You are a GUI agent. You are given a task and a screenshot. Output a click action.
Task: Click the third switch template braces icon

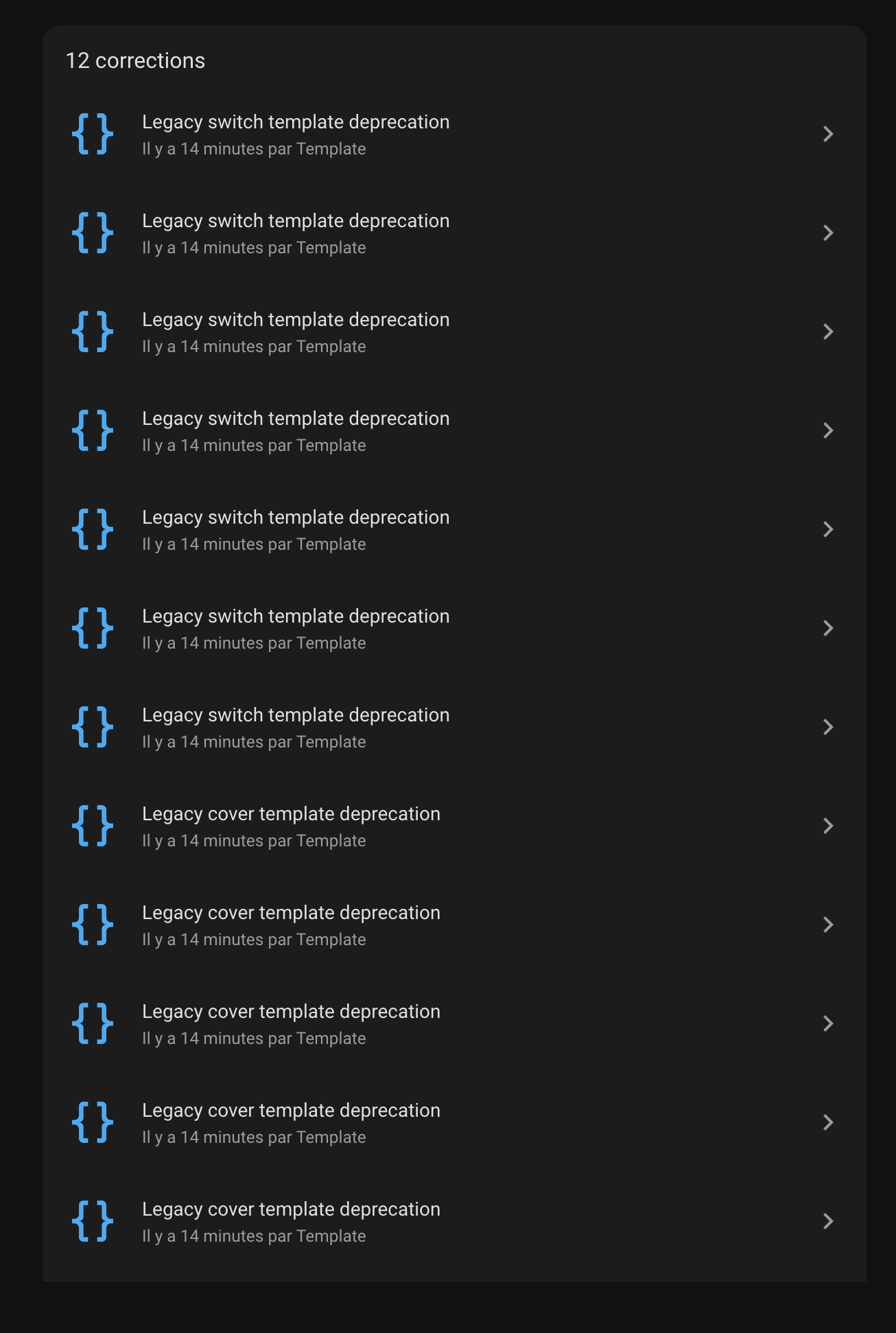pos(93,332)
